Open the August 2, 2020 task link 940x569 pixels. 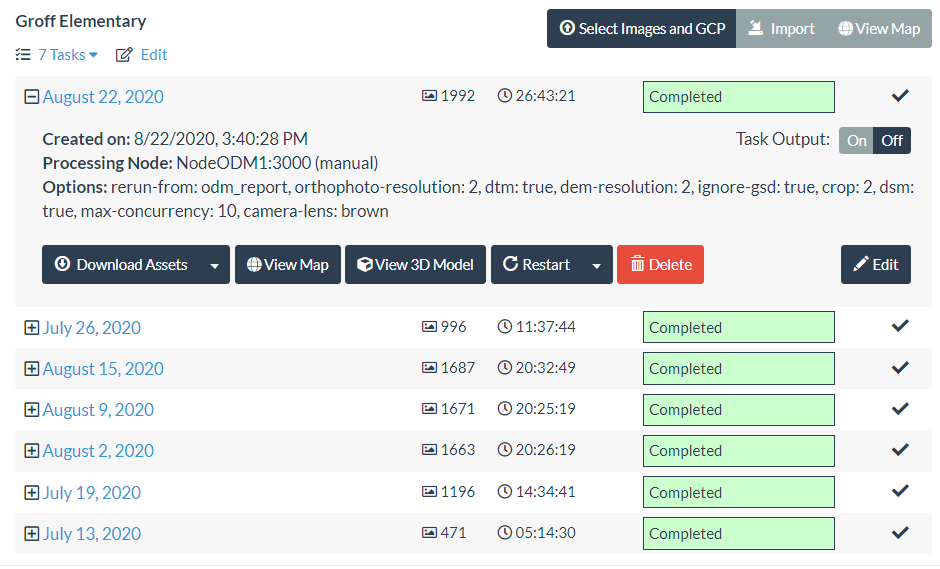[98, 451]
